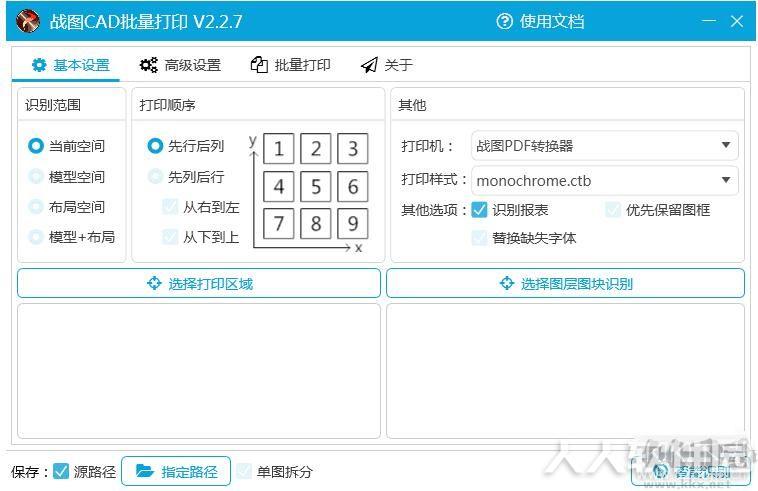Minimize the 战图CAD批量打印 window
This screenshot has height=491, width=758.
tap(709, 21)
